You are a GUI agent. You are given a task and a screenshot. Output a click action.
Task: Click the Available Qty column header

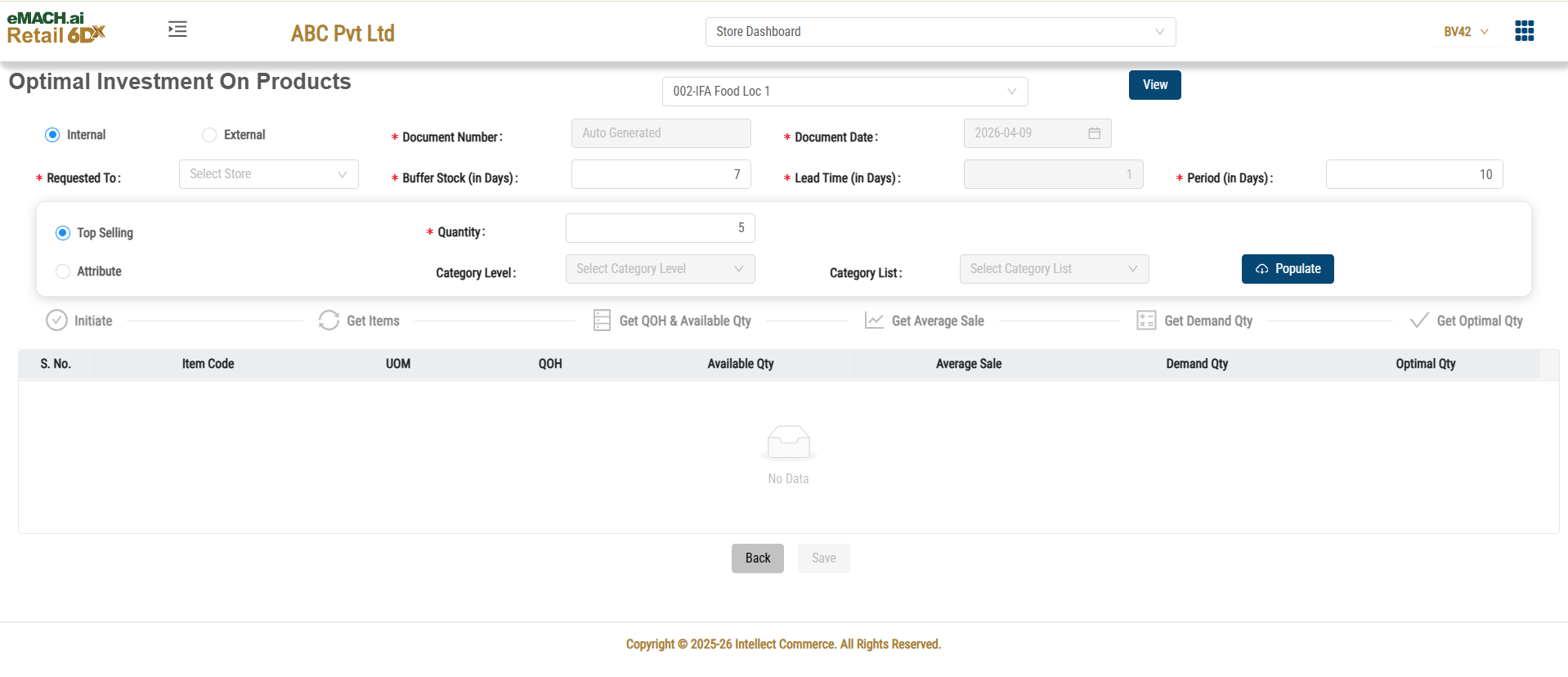tap(741, 364)
